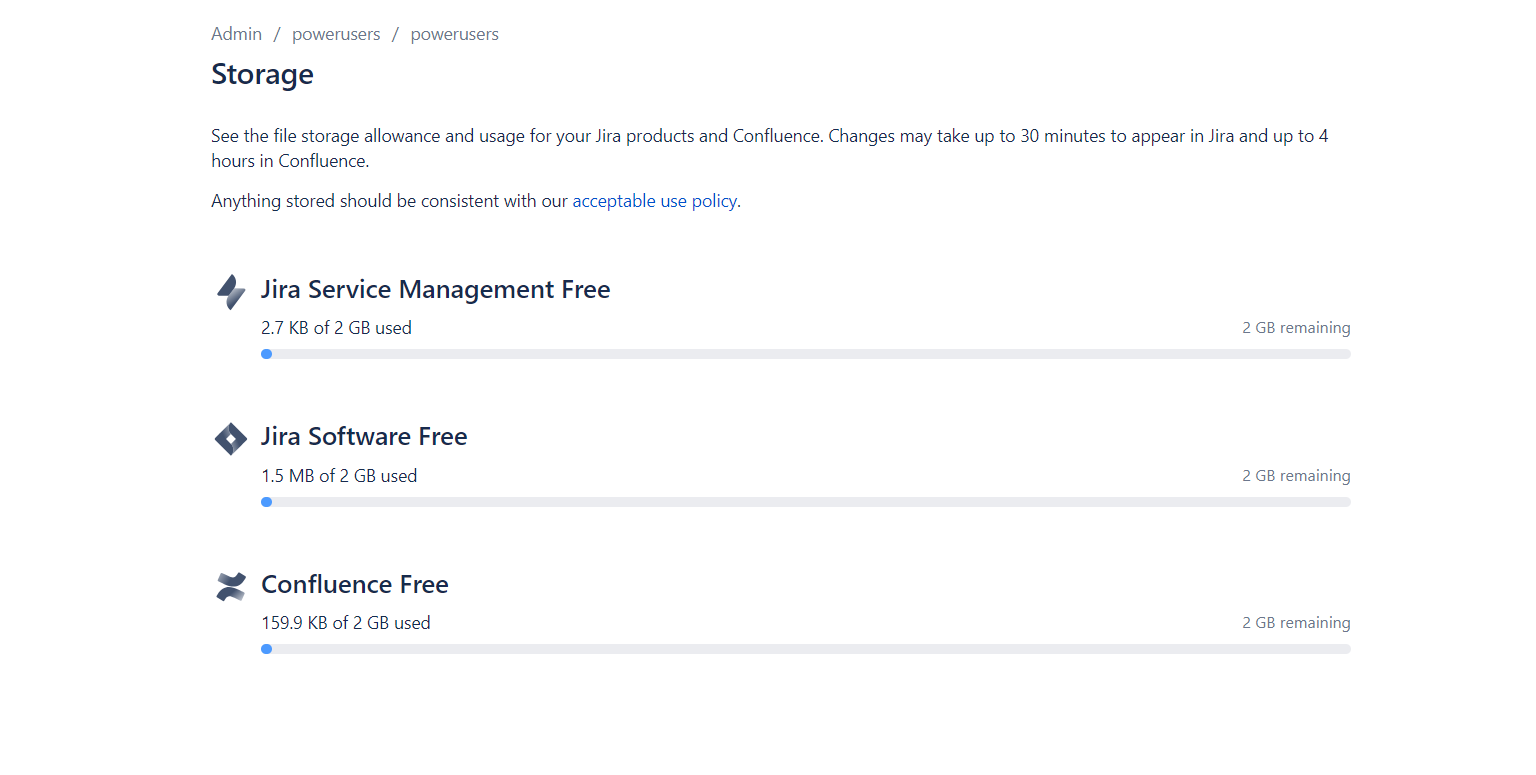This screenshot has width=1536, height=775.
Task: Open Jira Service Management Free product entry
Action: (x=435, y=289)
